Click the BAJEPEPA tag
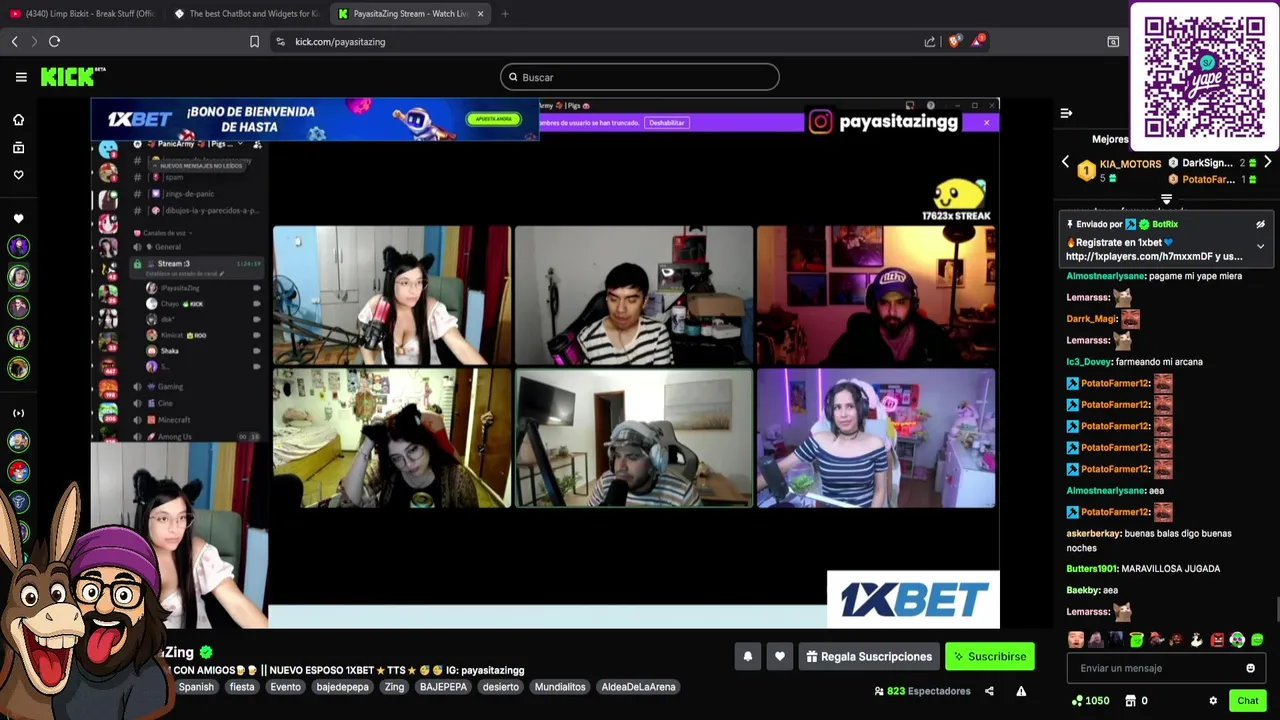1280x720 pixels. coord(443,687)
